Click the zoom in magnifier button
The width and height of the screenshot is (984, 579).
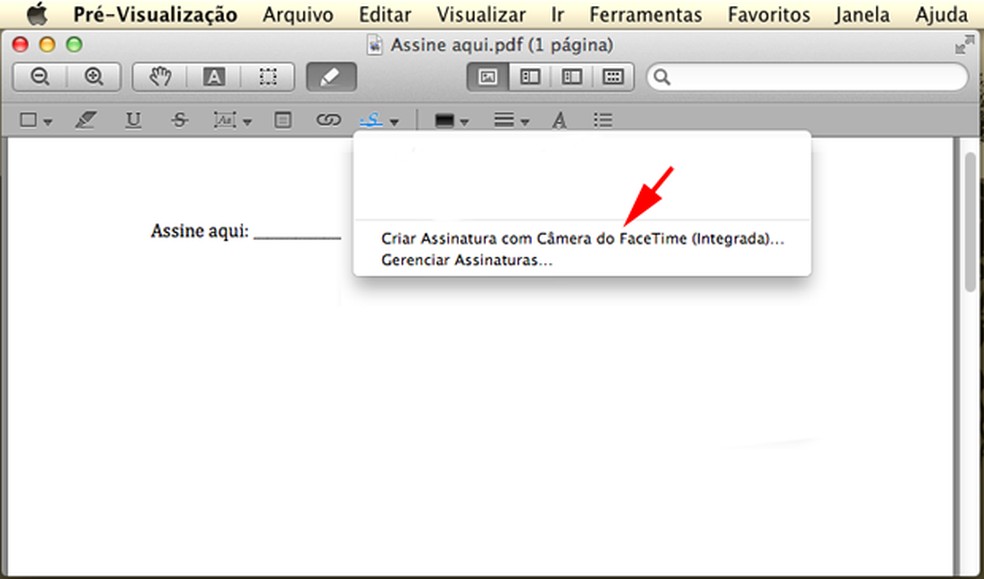[x=94, y=77]
